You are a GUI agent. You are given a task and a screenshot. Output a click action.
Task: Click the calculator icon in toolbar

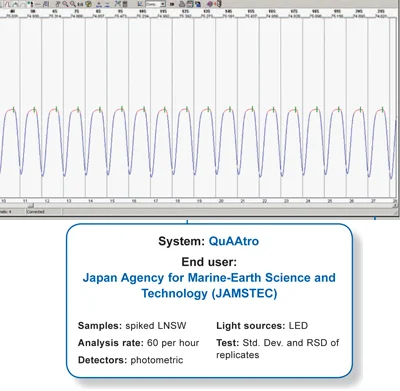[x=125, y=4]
